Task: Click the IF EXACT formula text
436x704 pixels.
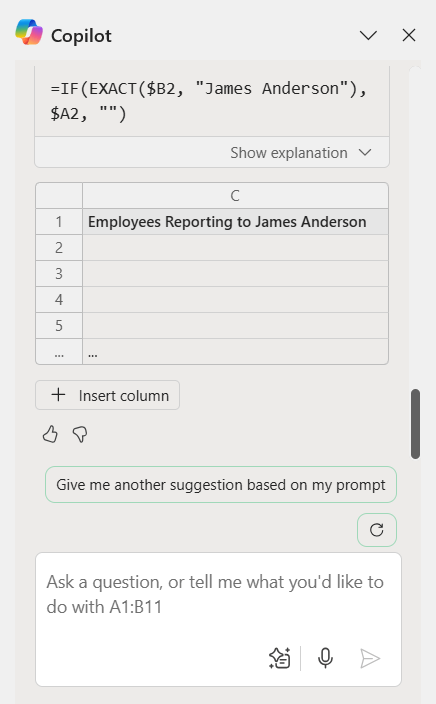Action: coord(208,101)
